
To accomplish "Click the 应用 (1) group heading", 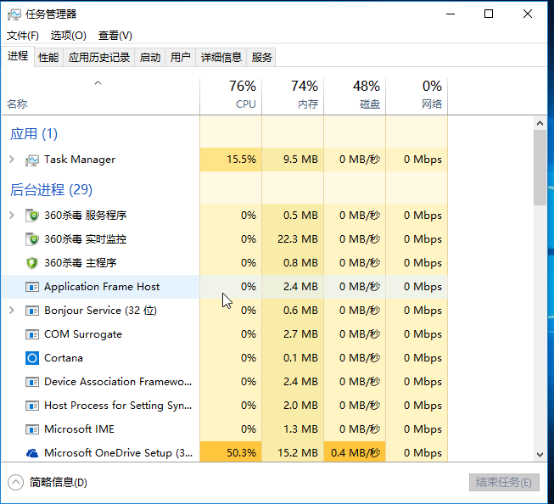I will click(x=34, y=134).
